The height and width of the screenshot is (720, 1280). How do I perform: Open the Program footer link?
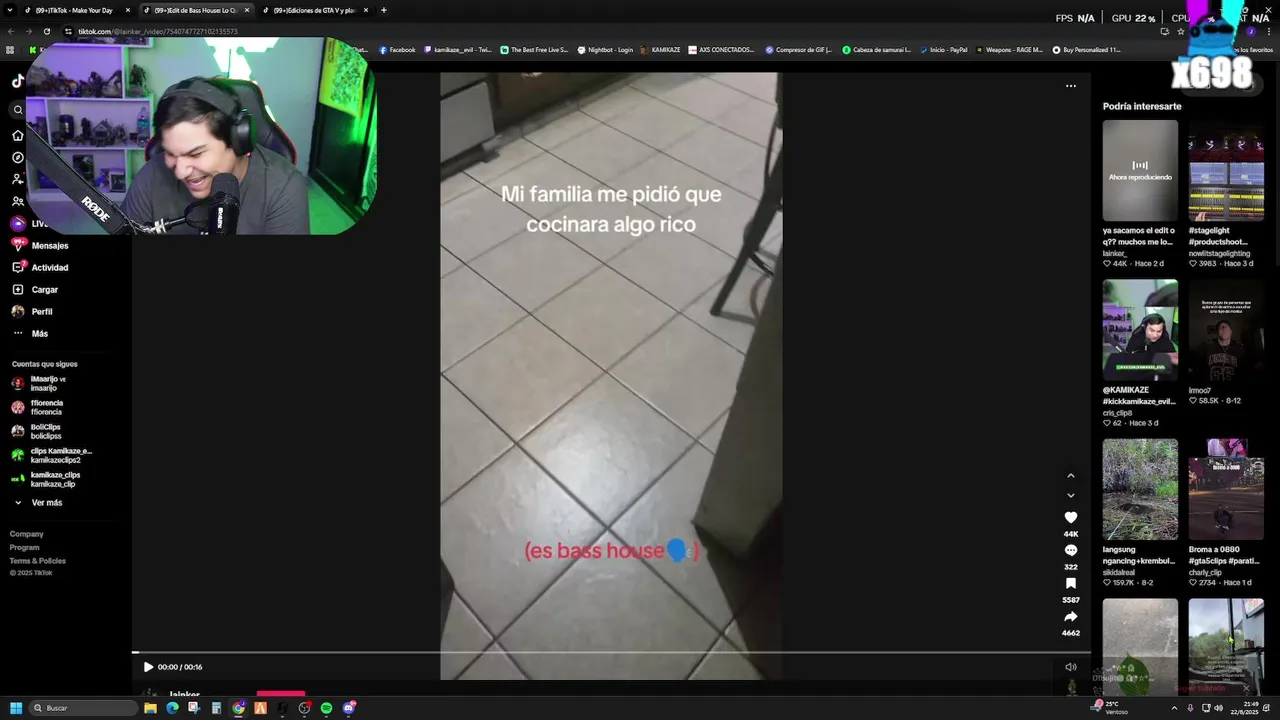[25, 547]
